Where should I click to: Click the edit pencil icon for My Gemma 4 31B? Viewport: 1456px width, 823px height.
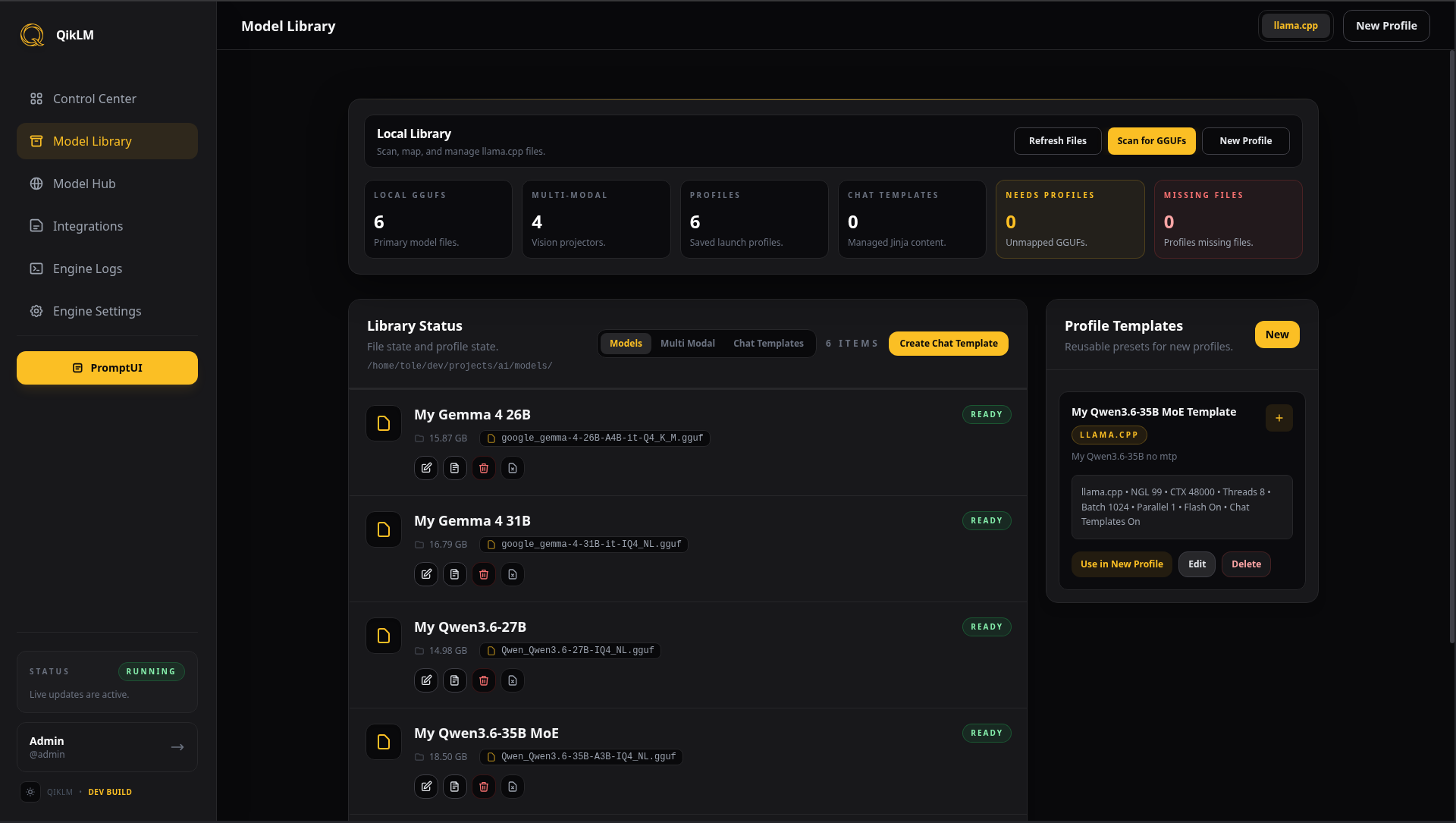point(426,574)
